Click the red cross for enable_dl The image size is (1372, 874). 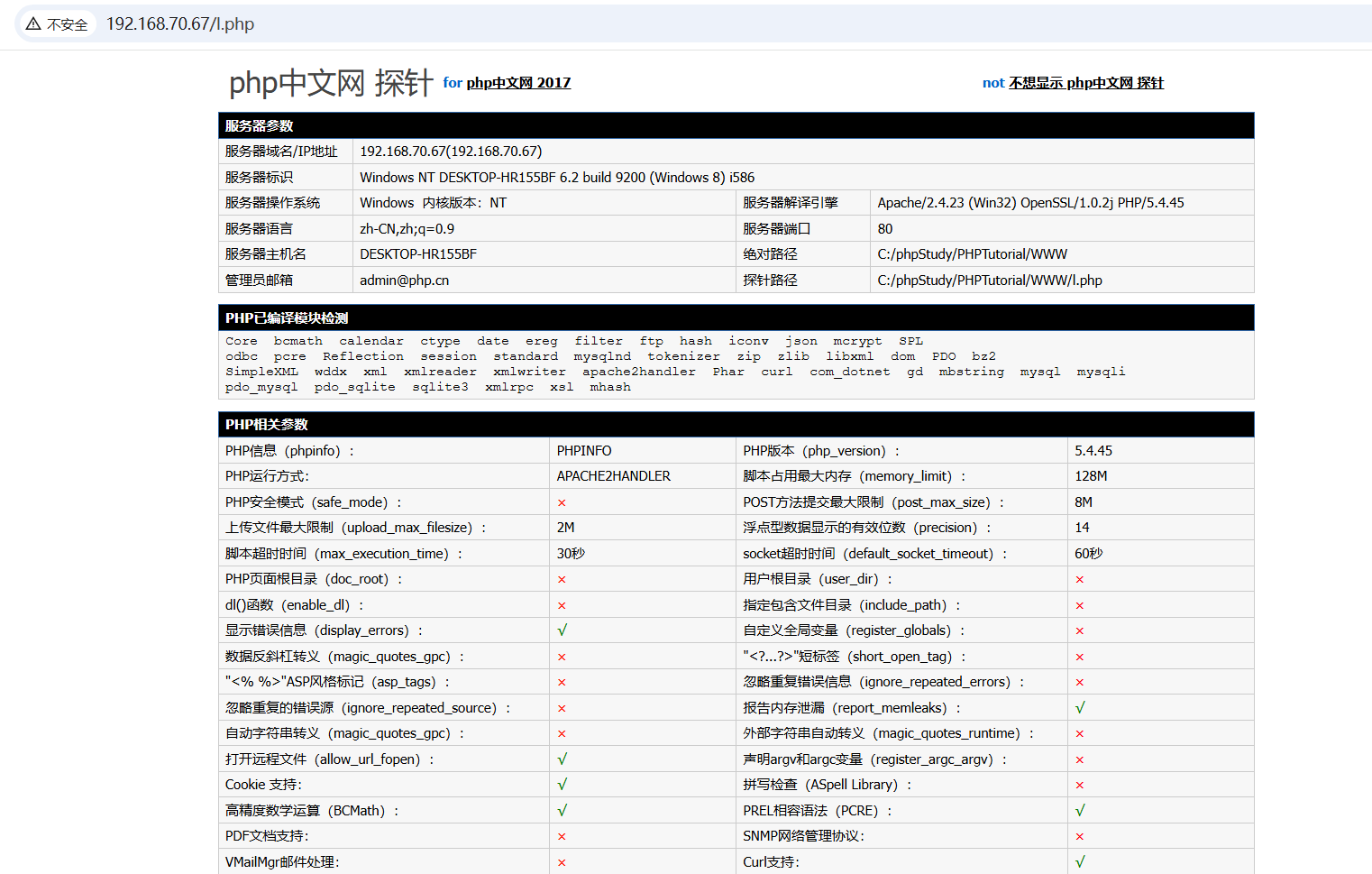[x=562, y=606]
